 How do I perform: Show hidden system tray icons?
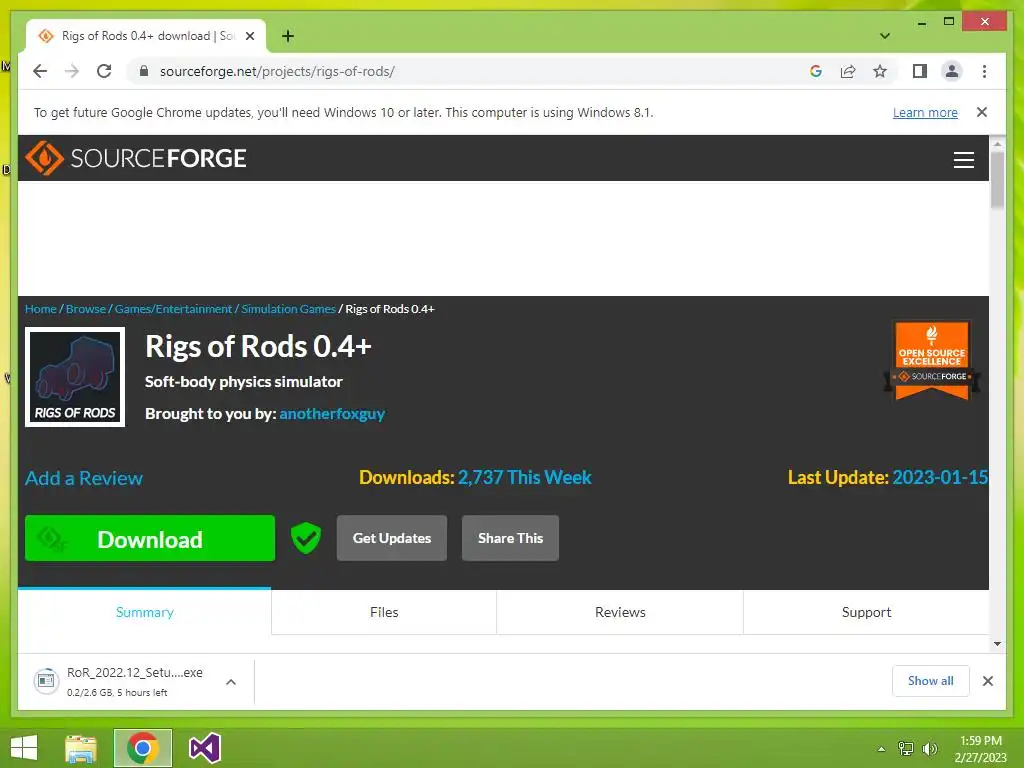pos(882,749)
